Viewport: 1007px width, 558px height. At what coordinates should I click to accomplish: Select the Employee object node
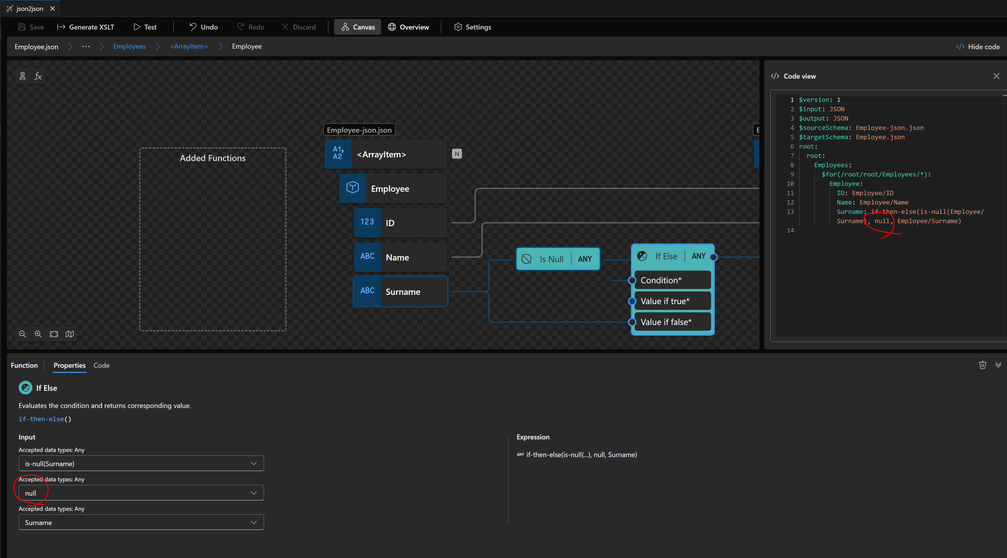tap(393, 188)
